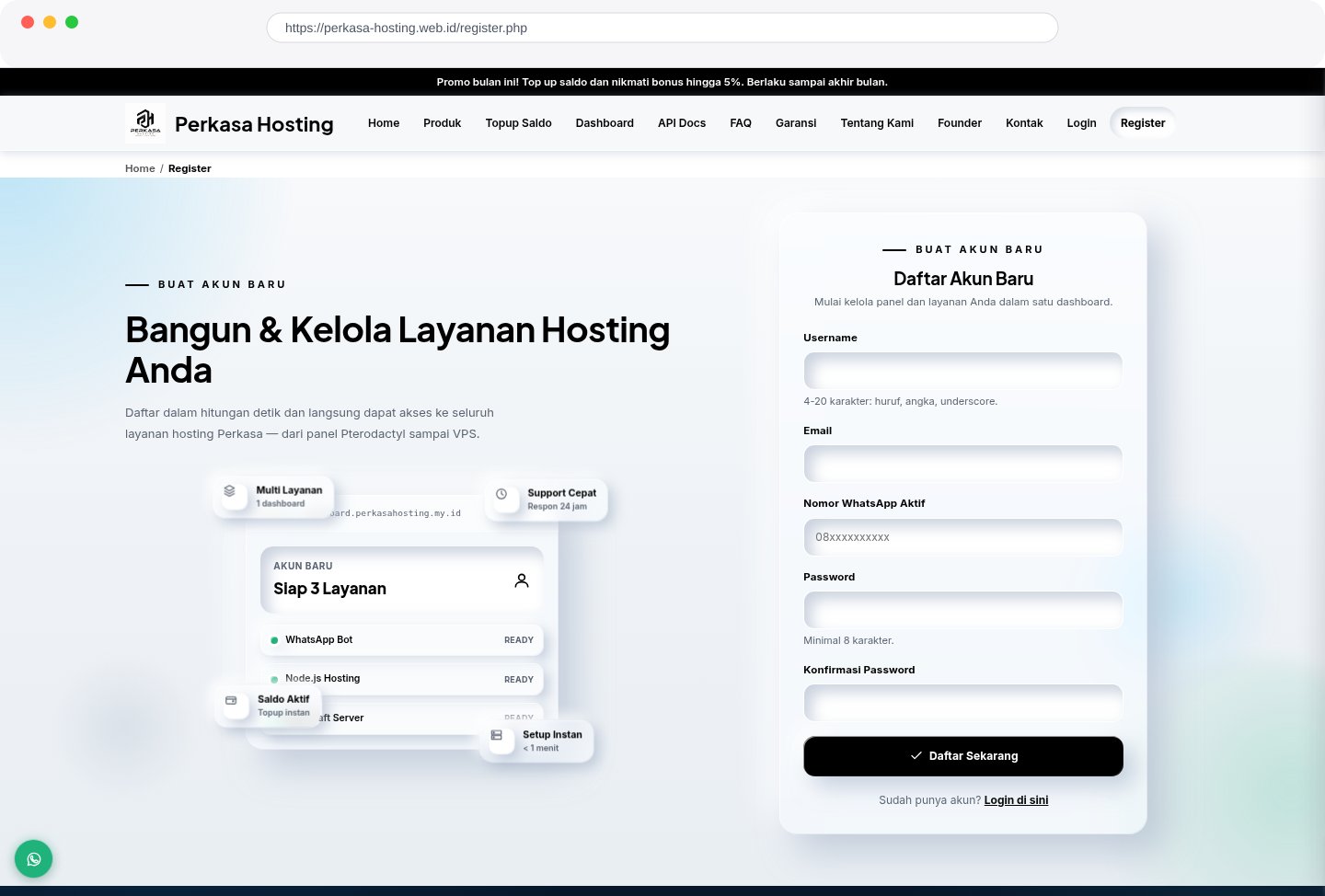Viewport: 1325px width, 896px height.
Task: Click the wallet icon on Saldo Aktif card
Action: pyautogui.click(x=231, y=700)
